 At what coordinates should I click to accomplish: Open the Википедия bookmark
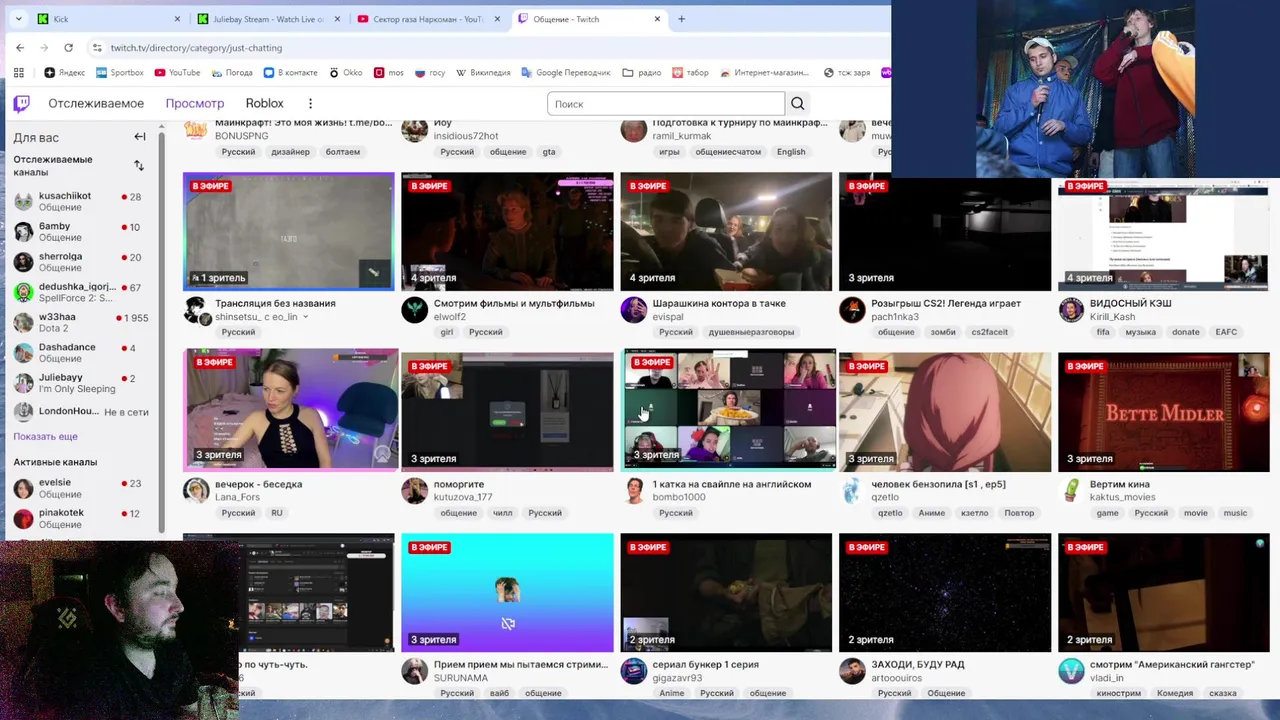point(483,72)
